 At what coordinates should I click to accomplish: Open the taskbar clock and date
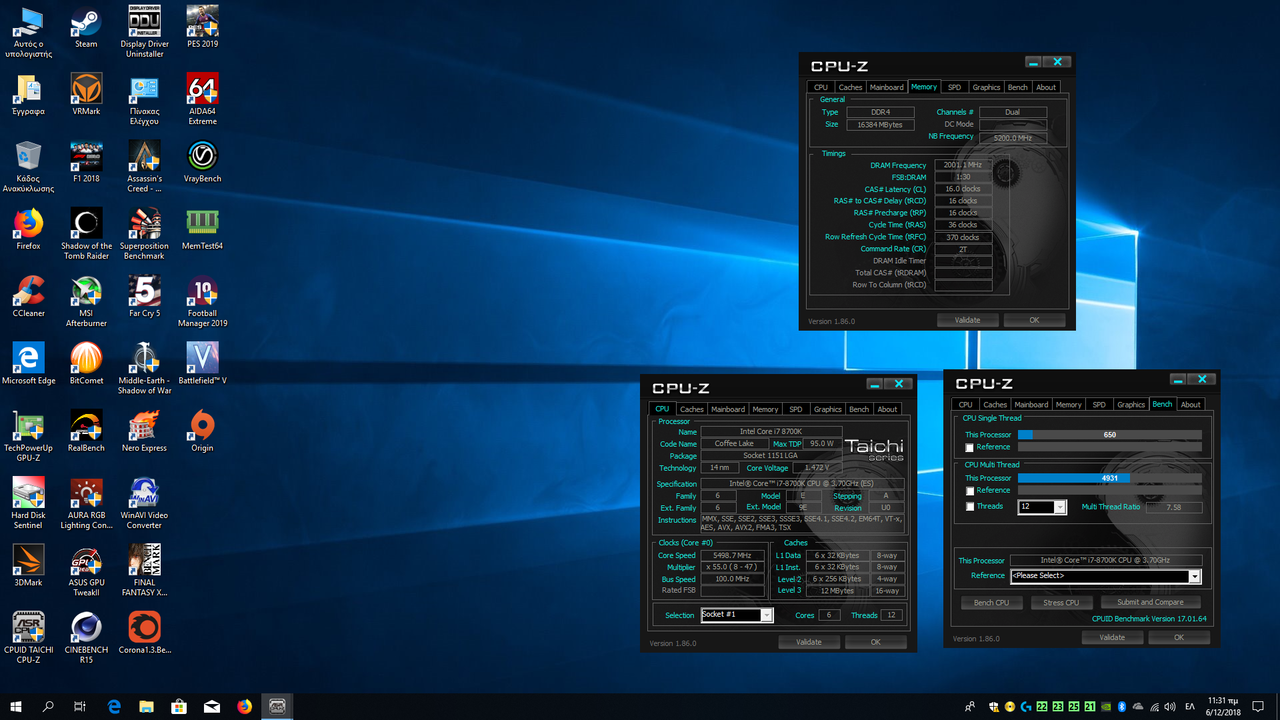point(1223,706)
